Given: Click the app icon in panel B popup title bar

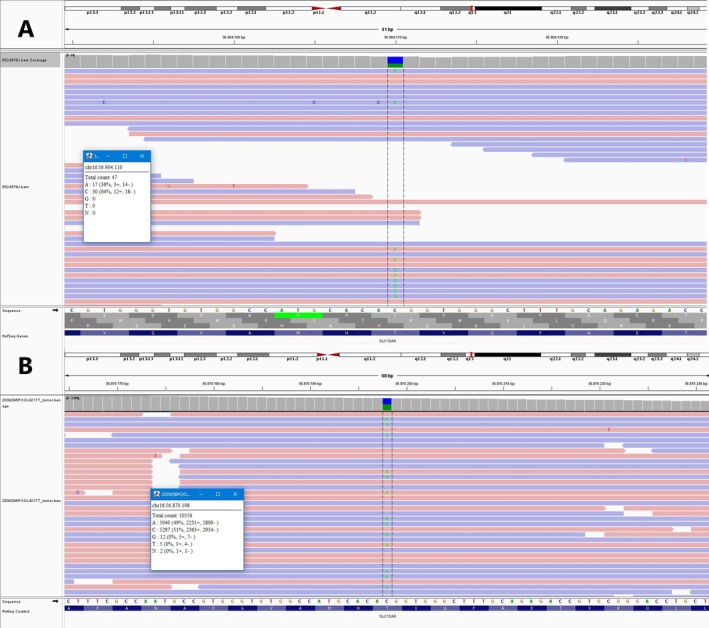Looking at the screenshot, I should pos(157,494).
